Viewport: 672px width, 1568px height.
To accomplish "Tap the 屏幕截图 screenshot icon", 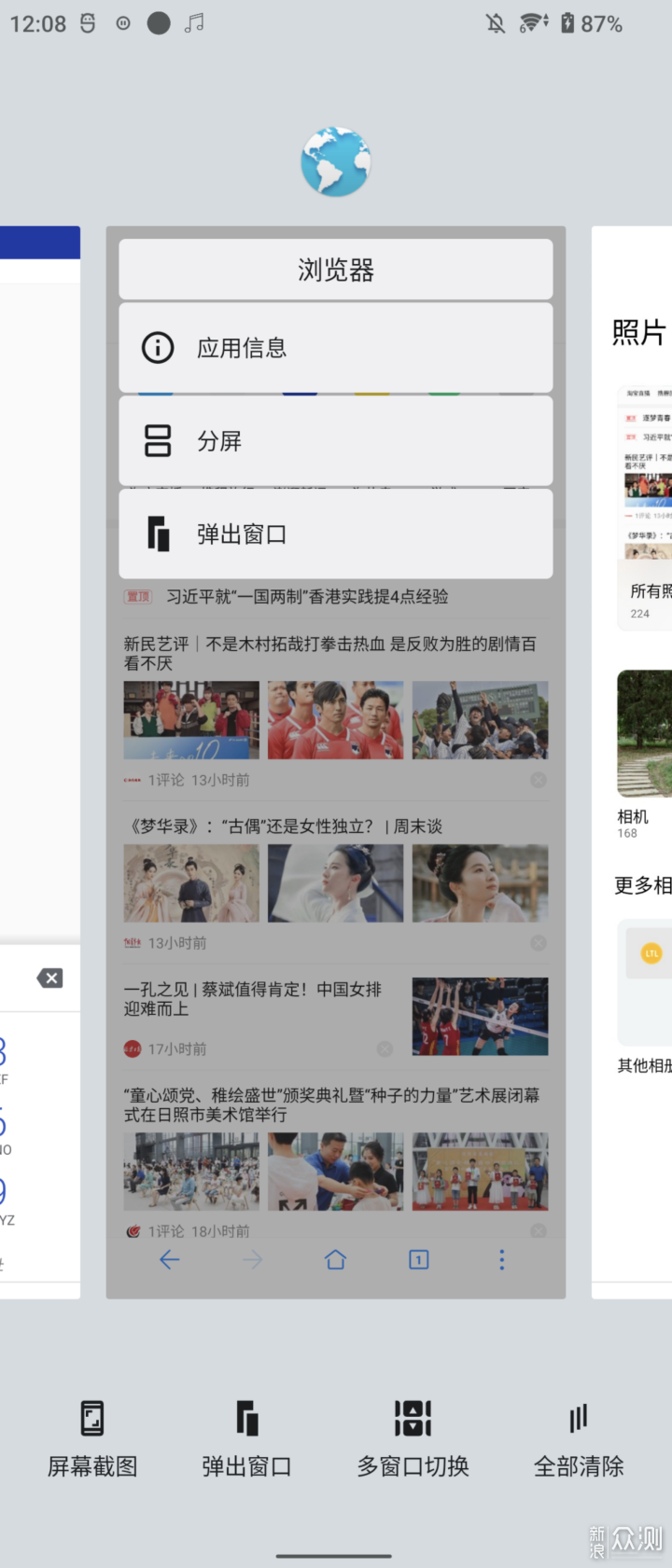I will pyautogui.click(x=92, y=1419).
